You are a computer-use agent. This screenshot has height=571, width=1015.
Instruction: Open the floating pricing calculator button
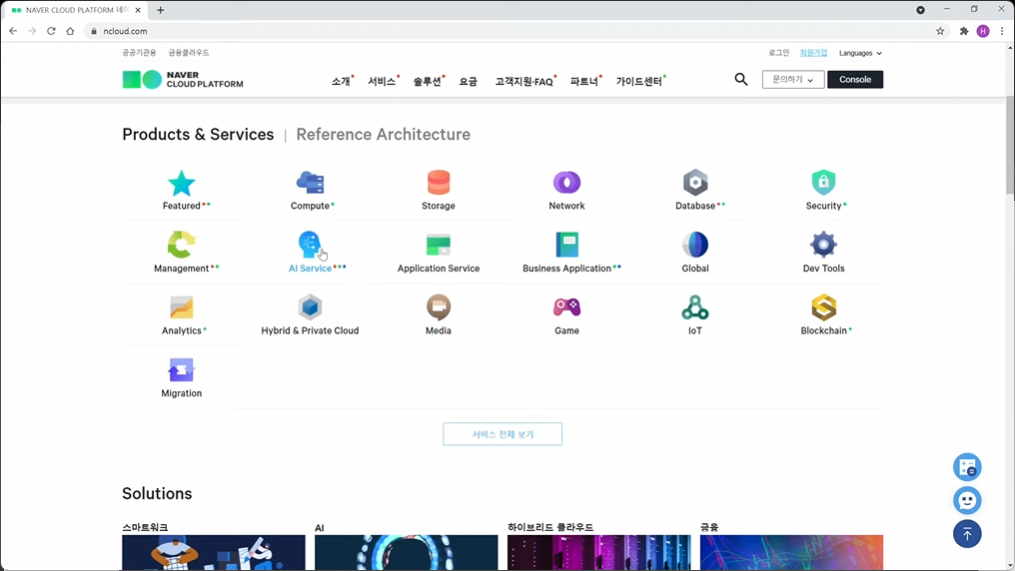[967, 467]
